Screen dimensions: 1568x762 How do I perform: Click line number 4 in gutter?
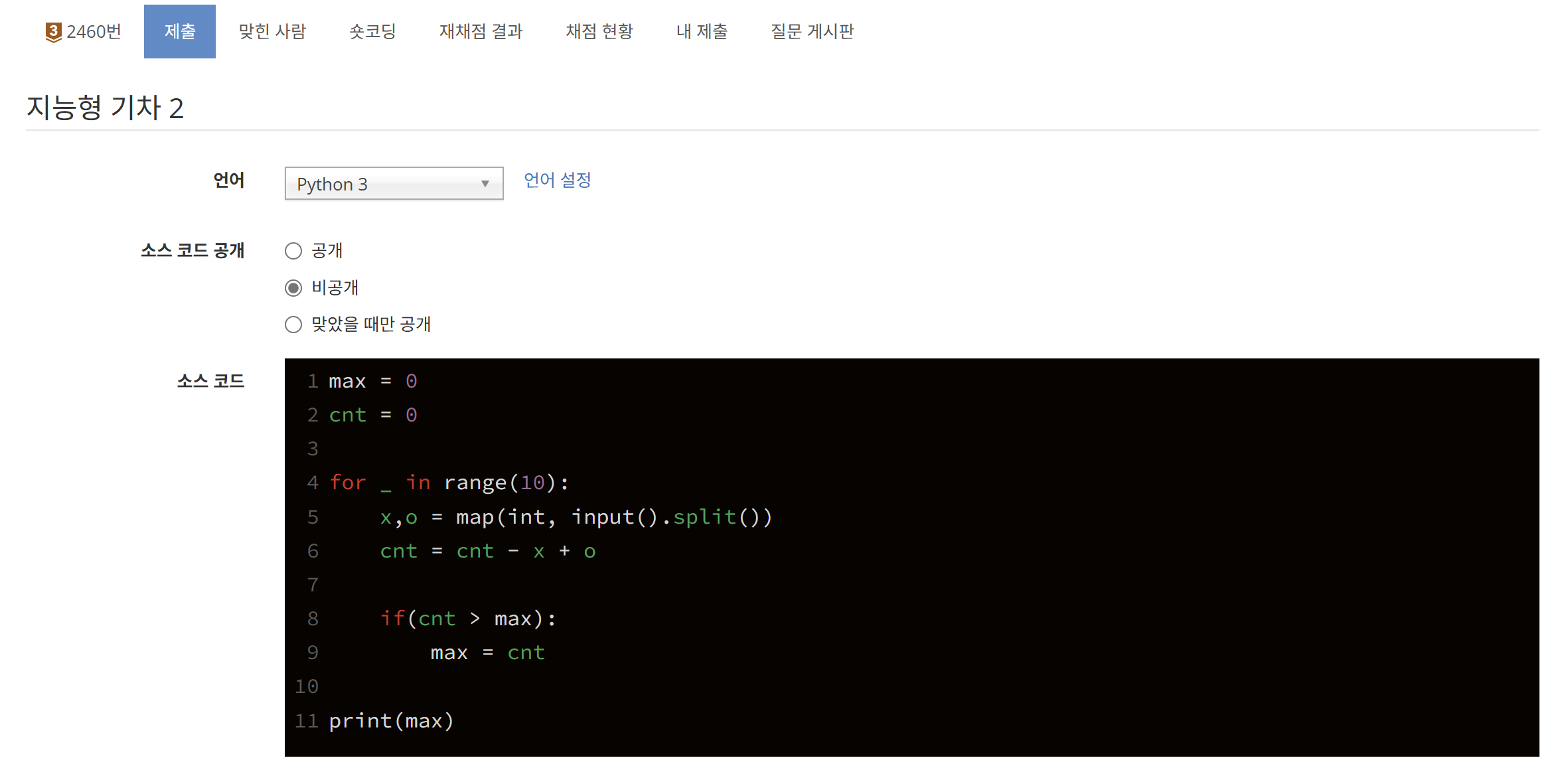[312, 483]
